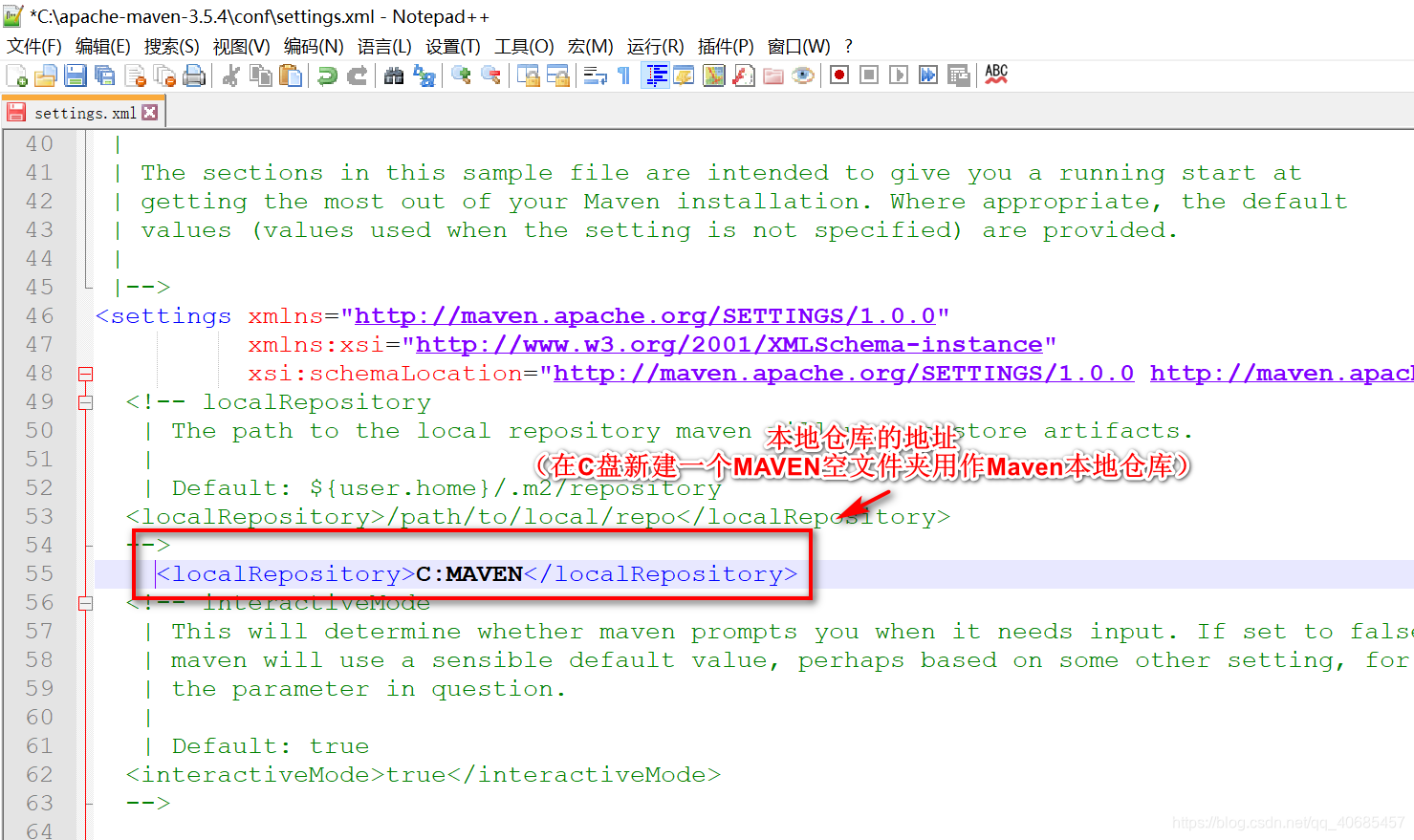Open the 运行(R) menu
Viewport: 1414px width, 840px height.
point(656,47)
